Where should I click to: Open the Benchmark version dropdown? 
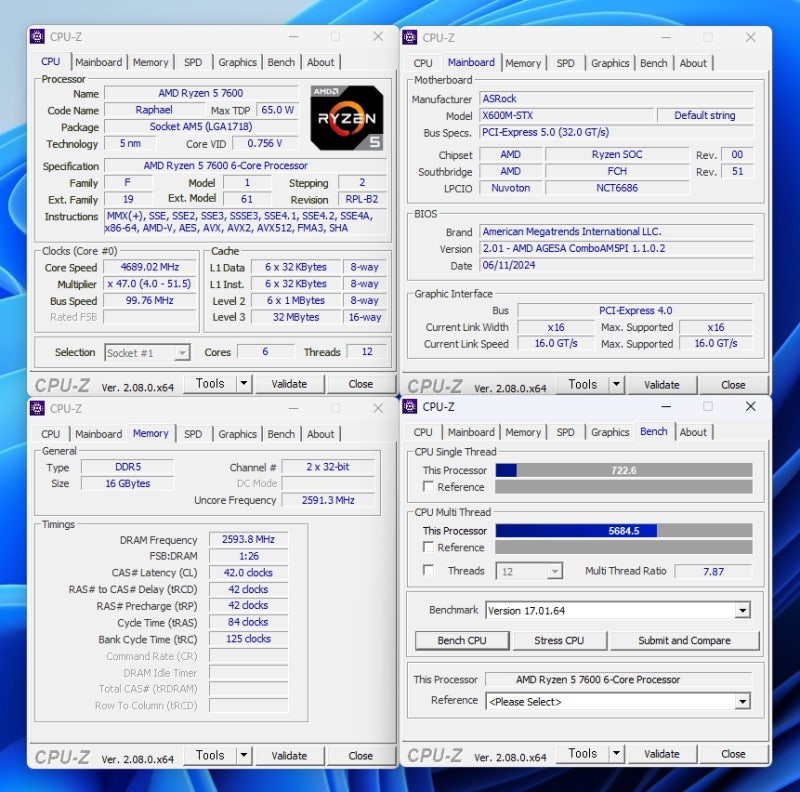[742, 610]
